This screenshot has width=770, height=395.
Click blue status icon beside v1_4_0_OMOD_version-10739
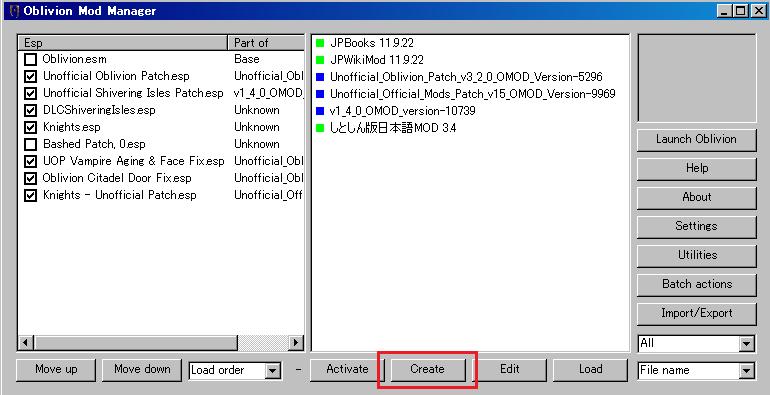(x=320, y=111)
